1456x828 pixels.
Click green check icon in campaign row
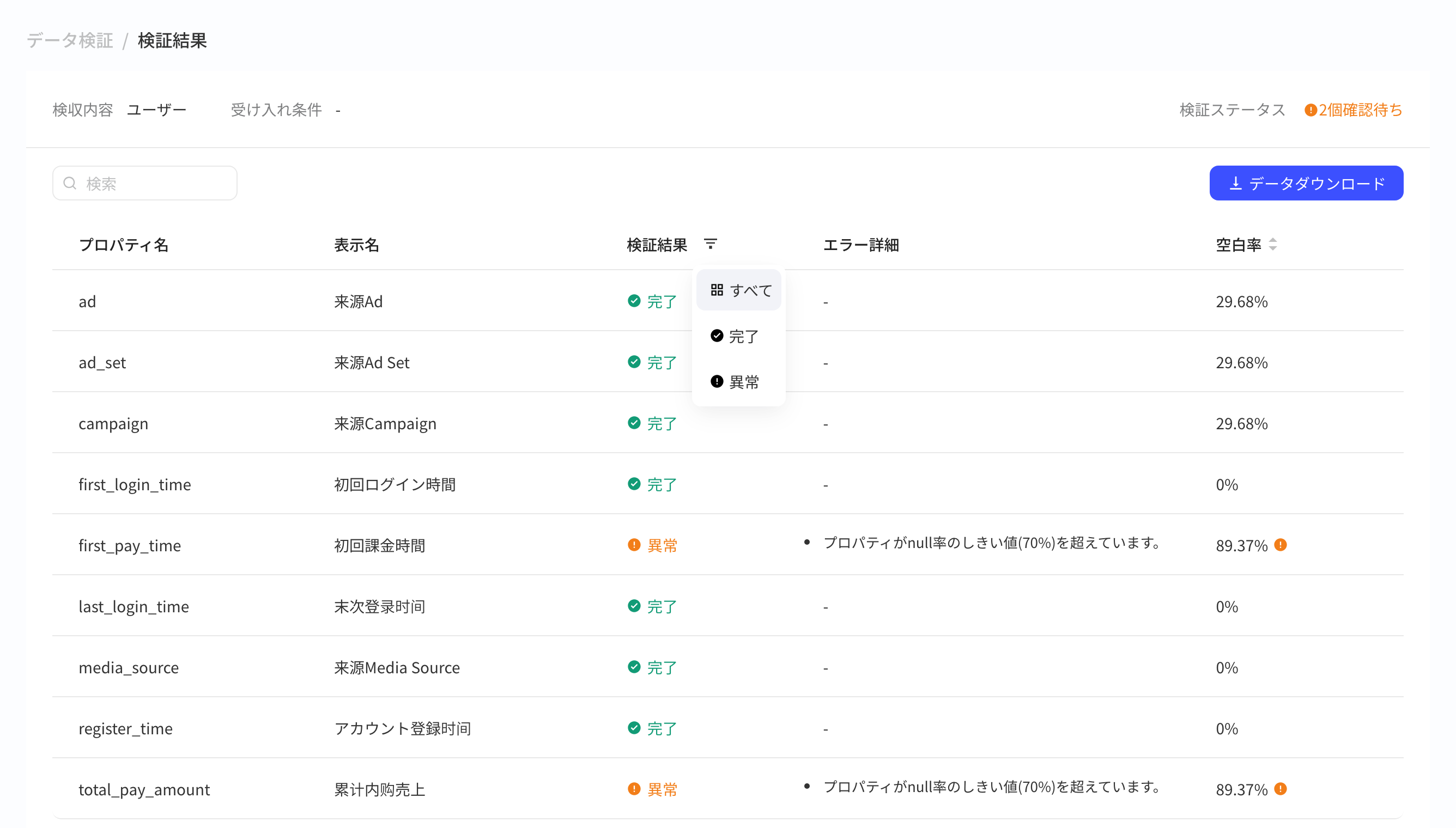[634, 423]
